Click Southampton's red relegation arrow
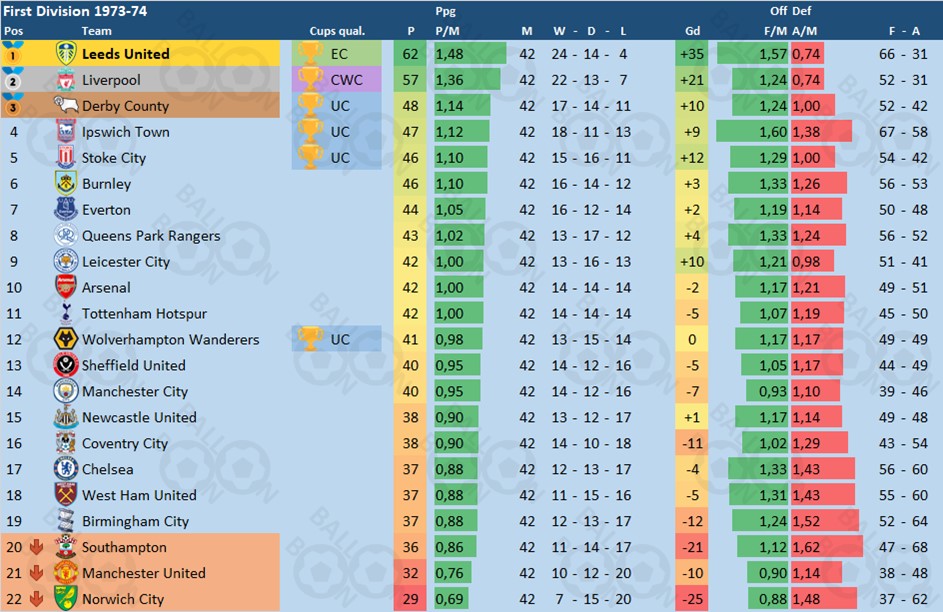The image size is (943, 612). 36,547
